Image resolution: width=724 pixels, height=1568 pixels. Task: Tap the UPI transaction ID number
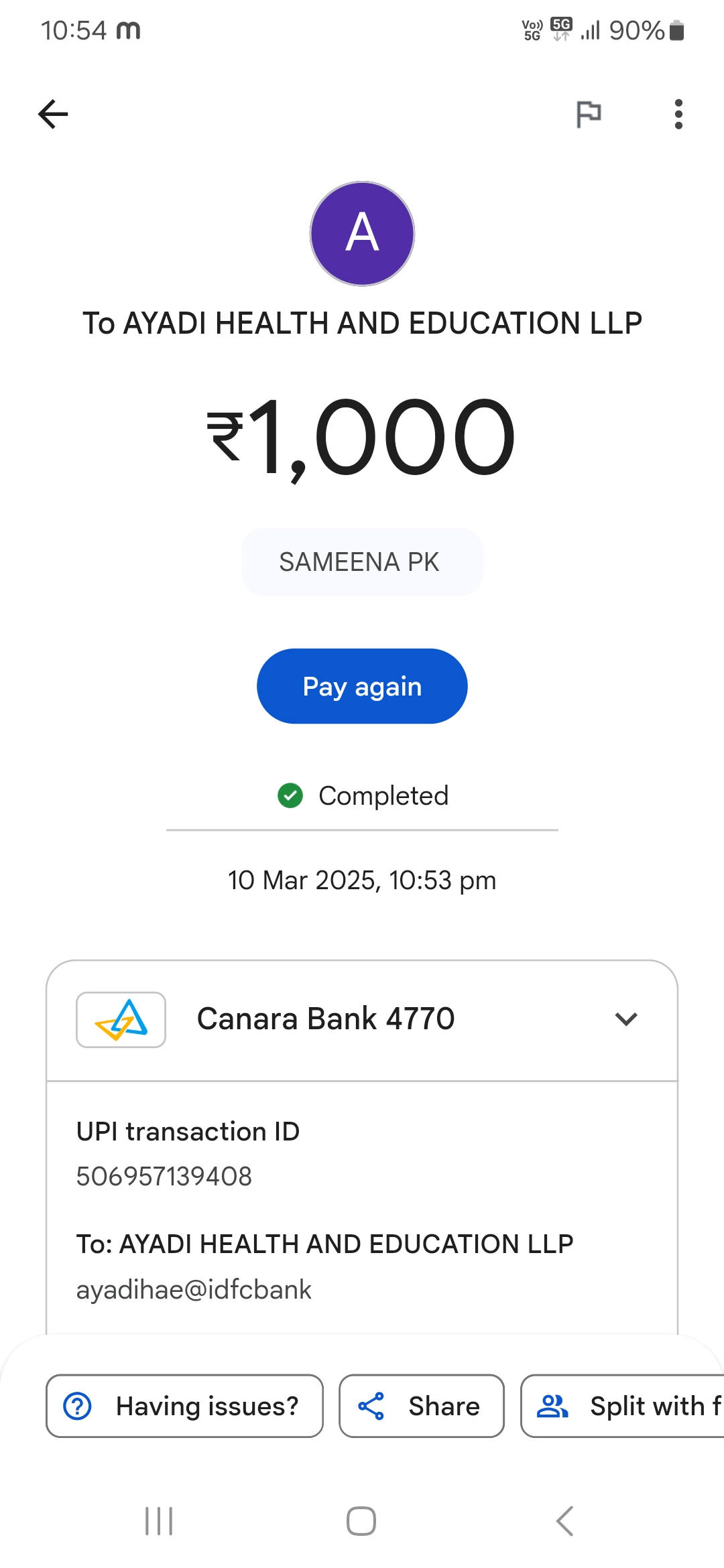(164, 1177)
